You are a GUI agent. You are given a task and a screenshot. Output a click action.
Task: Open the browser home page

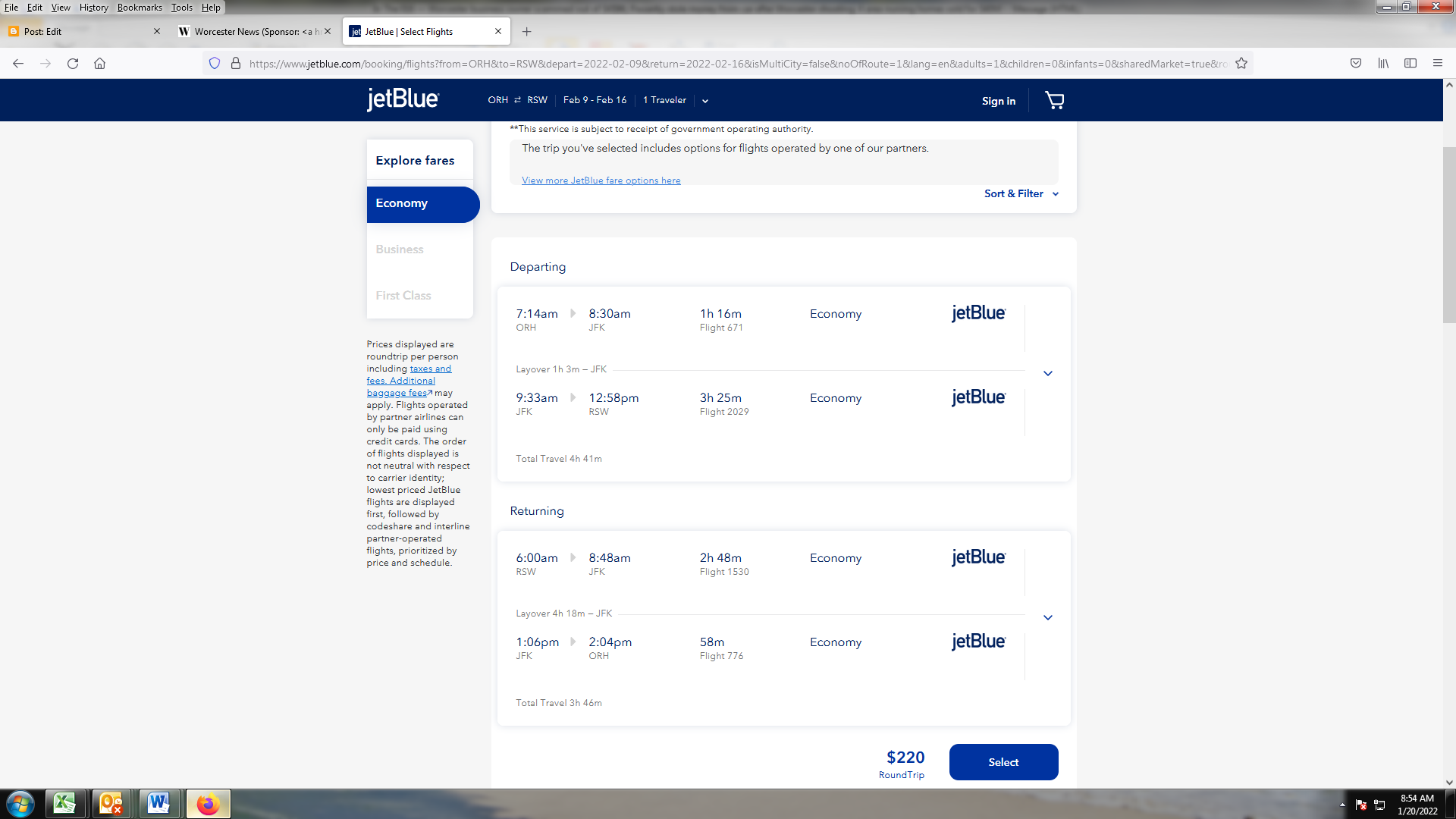(x=99, y=64)
